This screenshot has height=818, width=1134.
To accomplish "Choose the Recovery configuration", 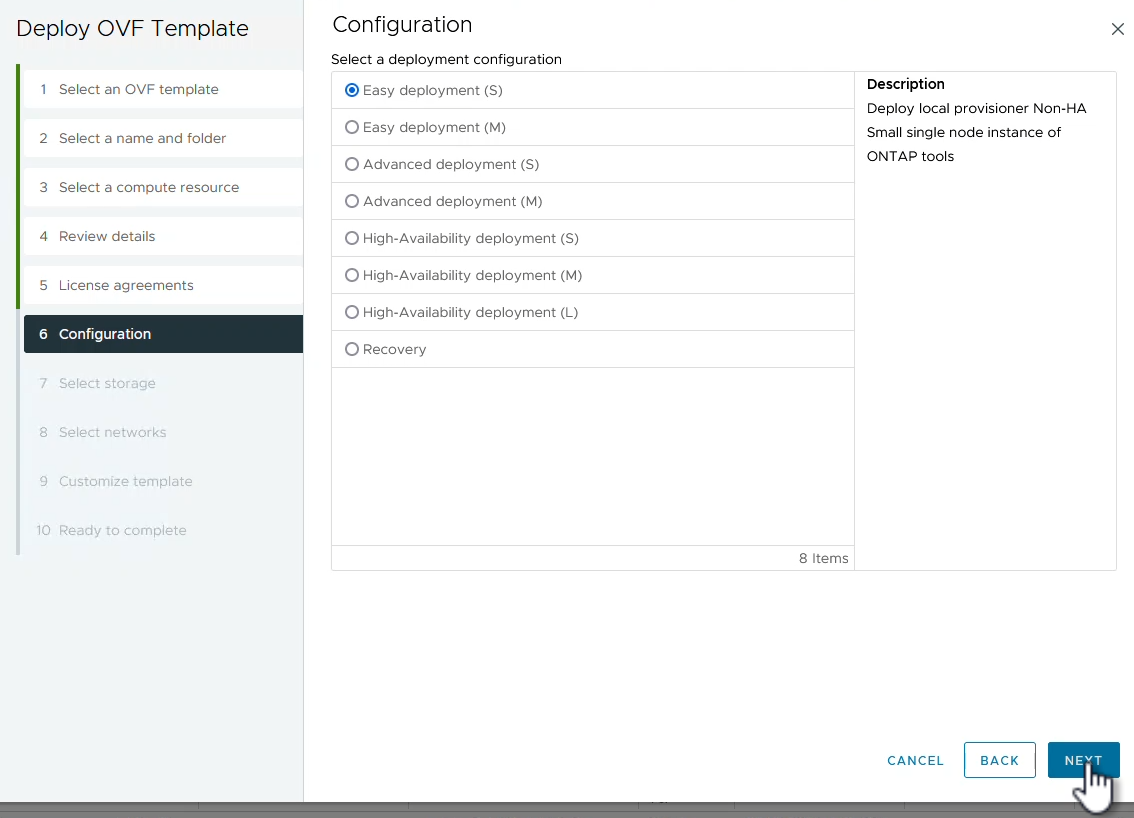I will [352, 349].
